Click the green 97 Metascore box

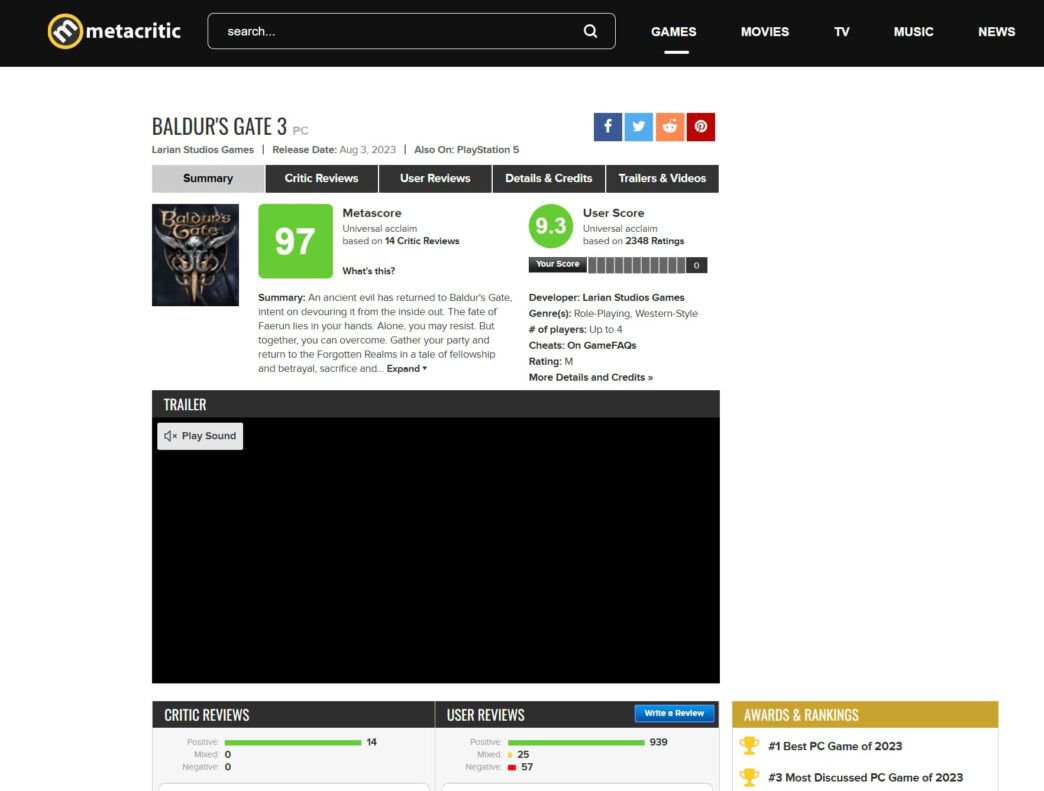click(x=296, y=241)
